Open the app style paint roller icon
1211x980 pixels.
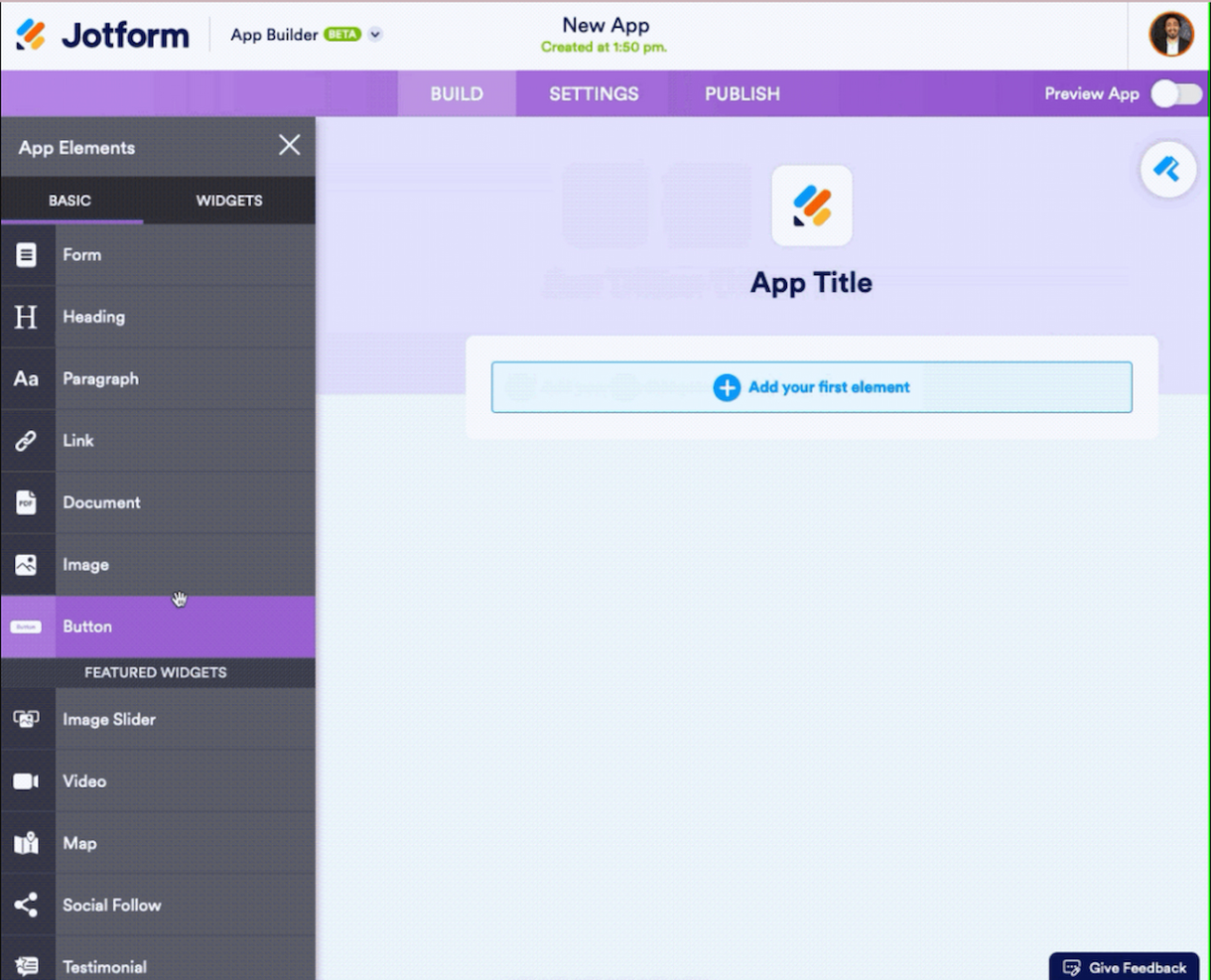[x=1169, y=169]
